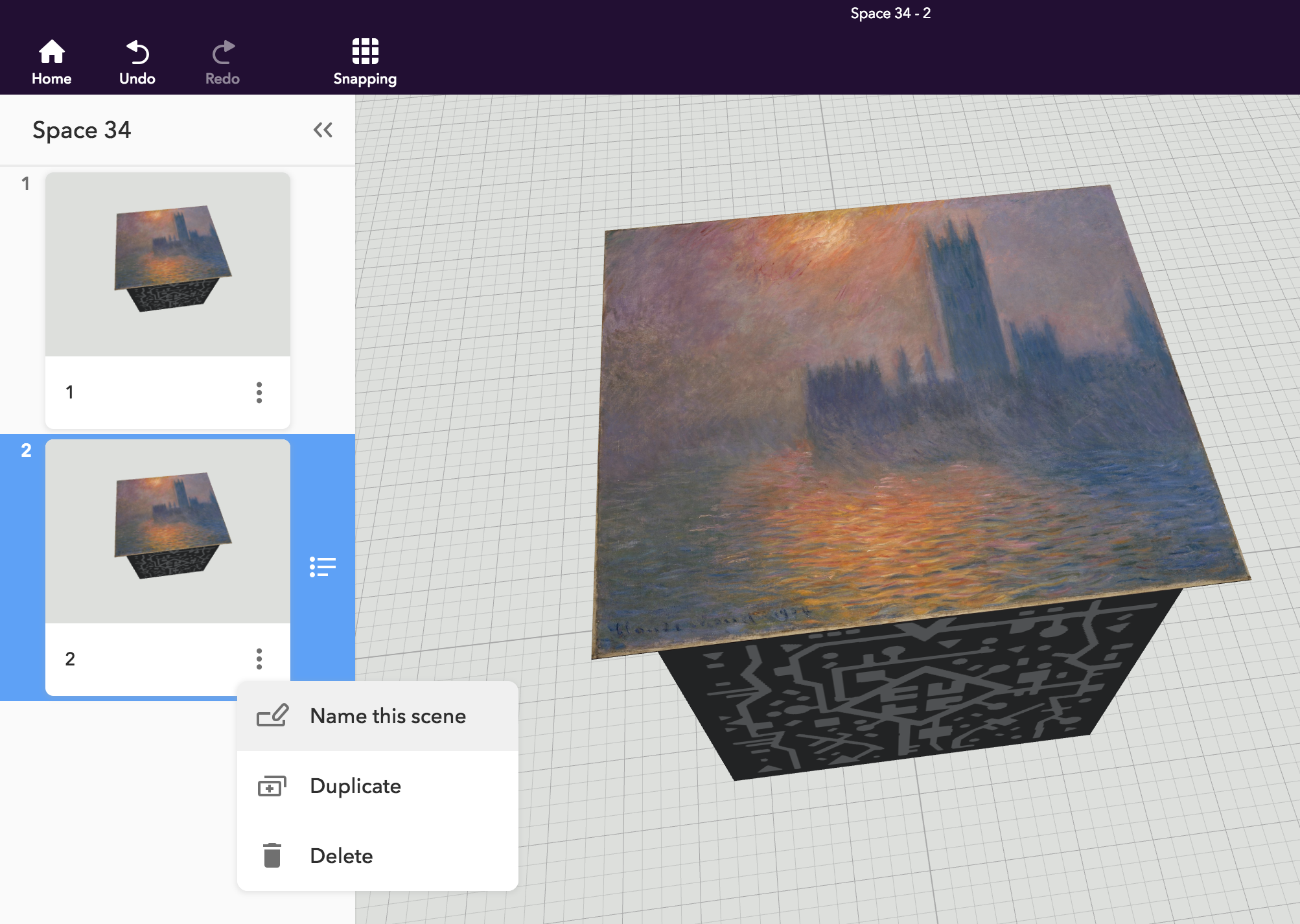
Task: Choose Duplicate from the scene menu
Action: [x=378, y=786]
